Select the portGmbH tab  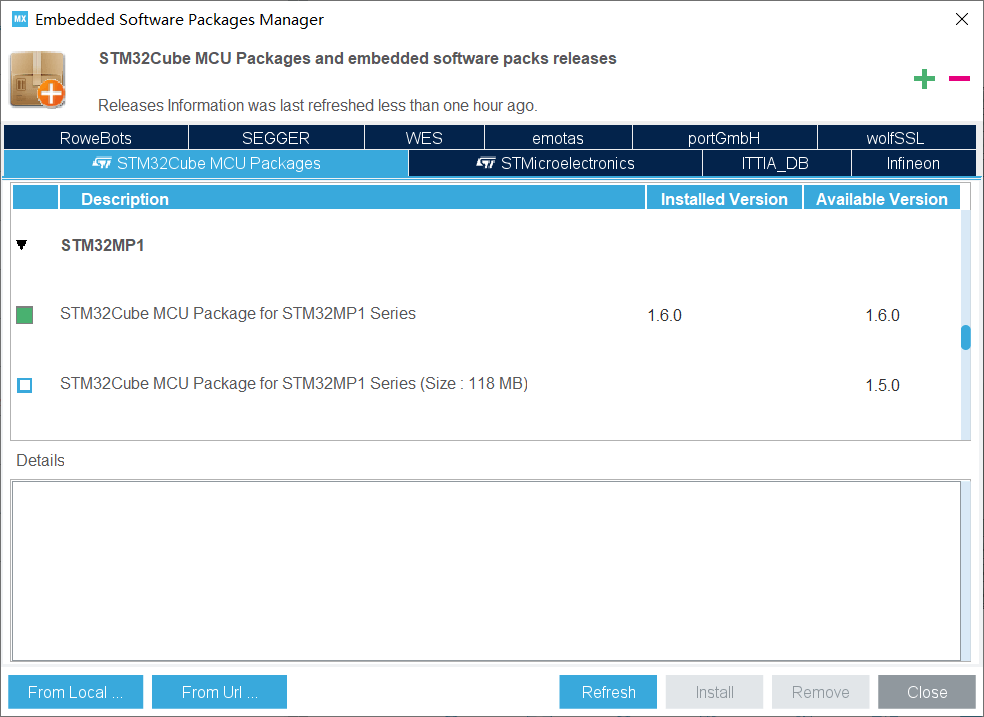[x=724, y=137]
